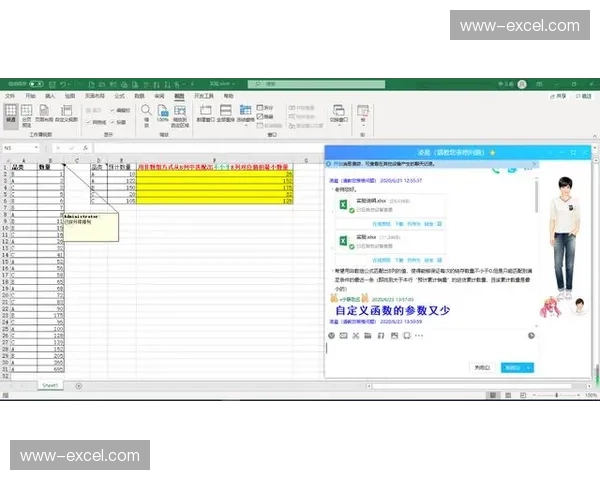This screenshot has width=600, height=480.
Task: Open the Developer (开发工具) ribbon tab
Action: 204,96
